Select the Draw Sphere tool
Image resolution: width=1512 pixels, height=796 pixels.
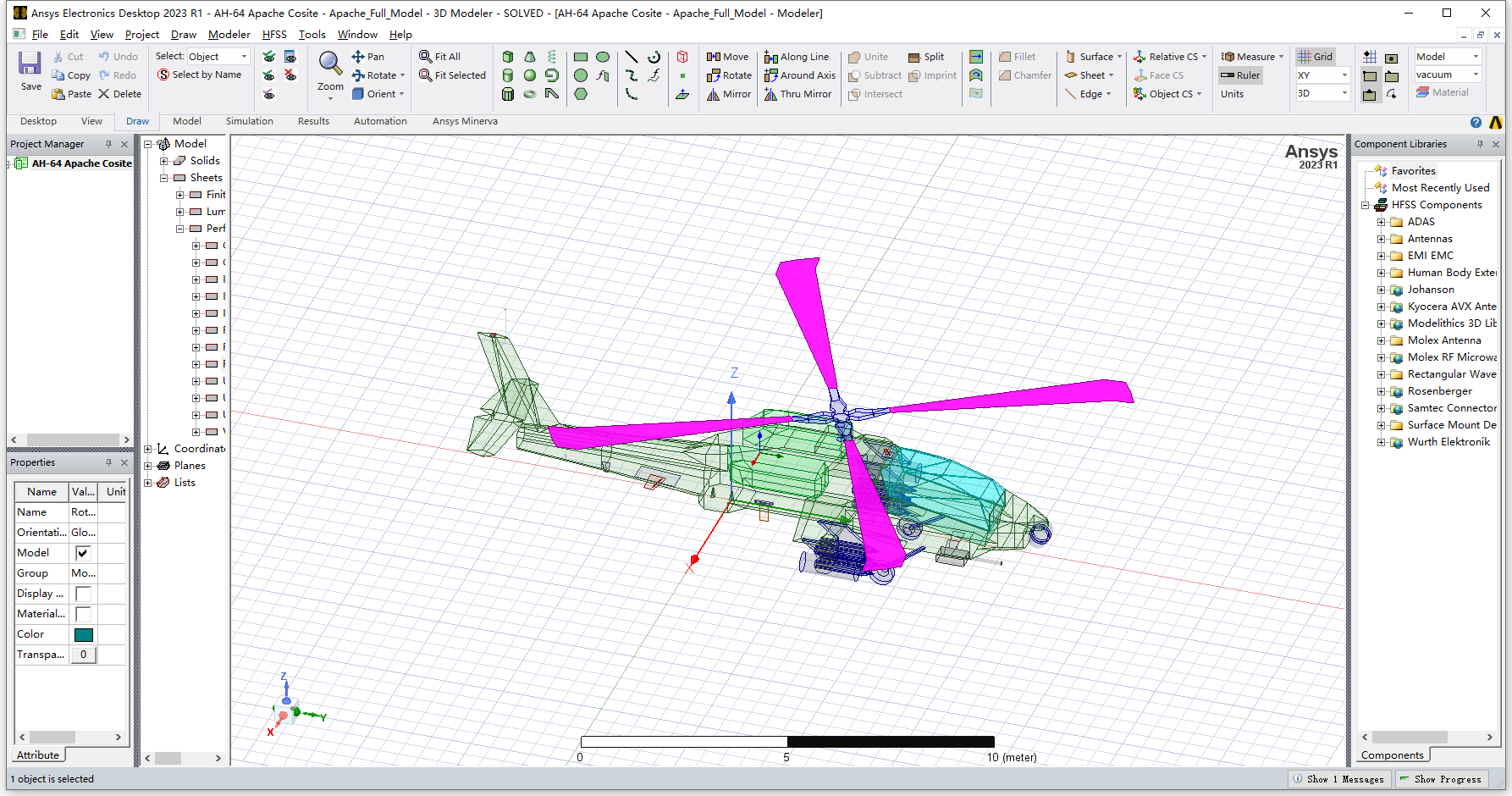point(530,75)
